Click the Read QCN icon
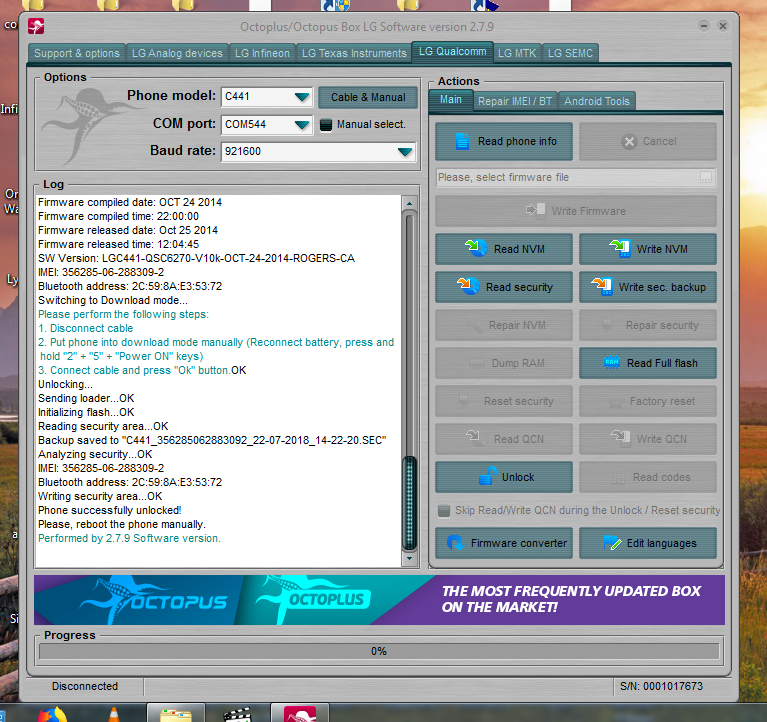 click(475, 438)
